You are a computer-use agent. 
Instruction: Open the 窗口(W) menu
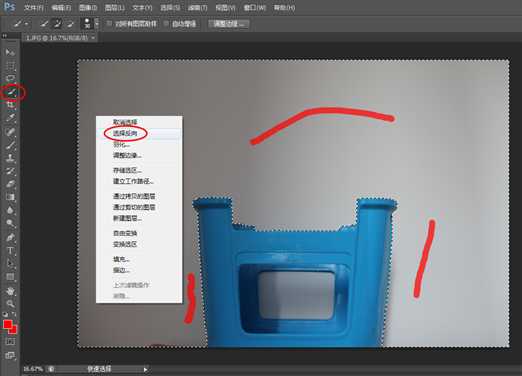255,7
